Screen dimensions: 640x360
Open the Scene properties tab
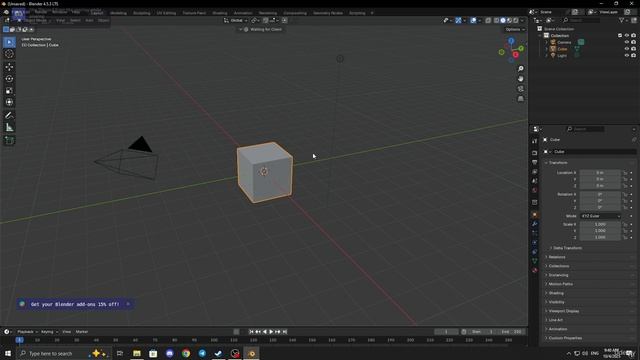[x=535, y=181]
